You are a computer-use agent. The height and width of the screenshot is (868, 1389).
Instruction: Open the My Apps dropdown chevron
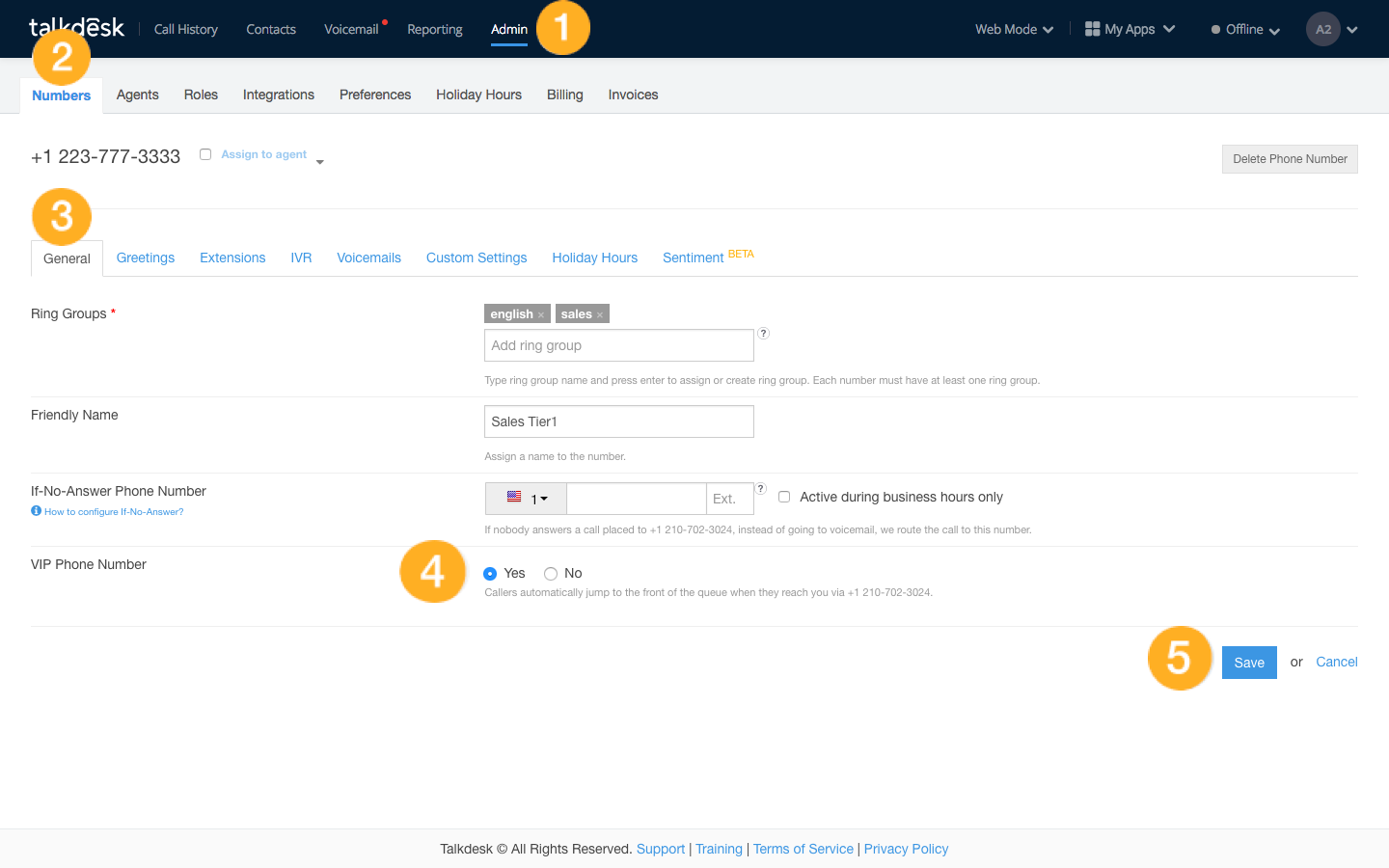tap(1169, 29)
